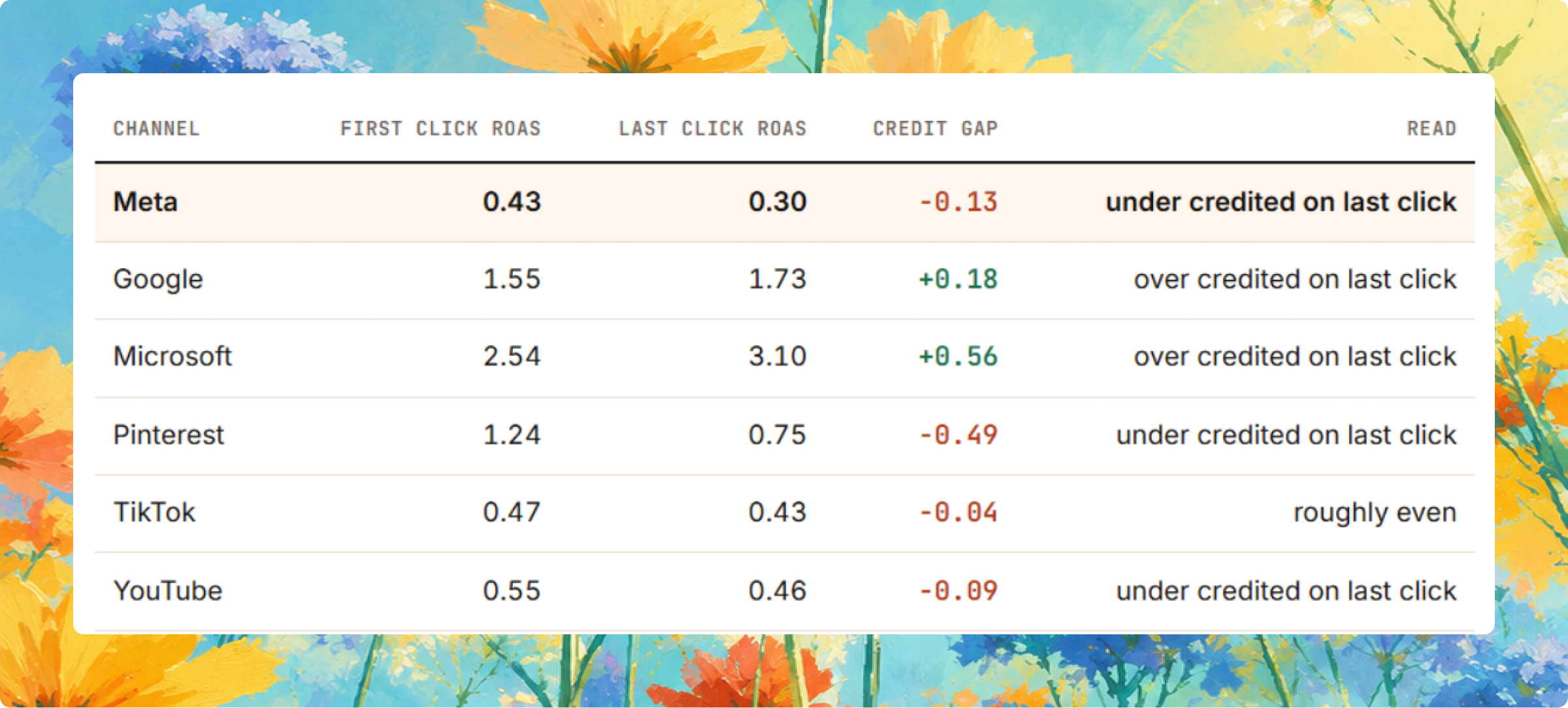Click TikTok last click ROAS 0.43
Viewport: 1568px width, 708px height.
(778, 513)
